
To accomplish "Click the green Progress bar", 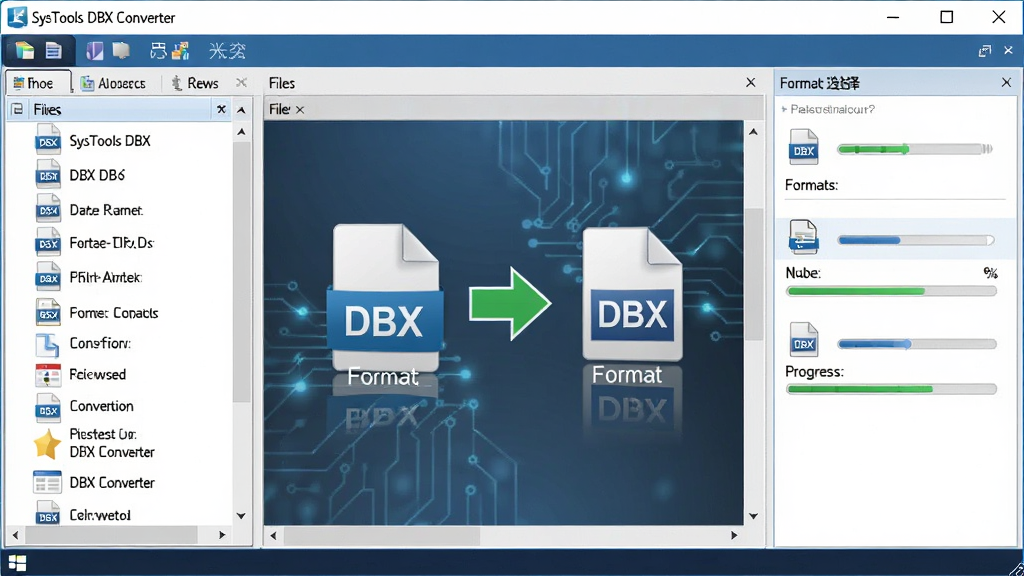I will coord(891,389).
